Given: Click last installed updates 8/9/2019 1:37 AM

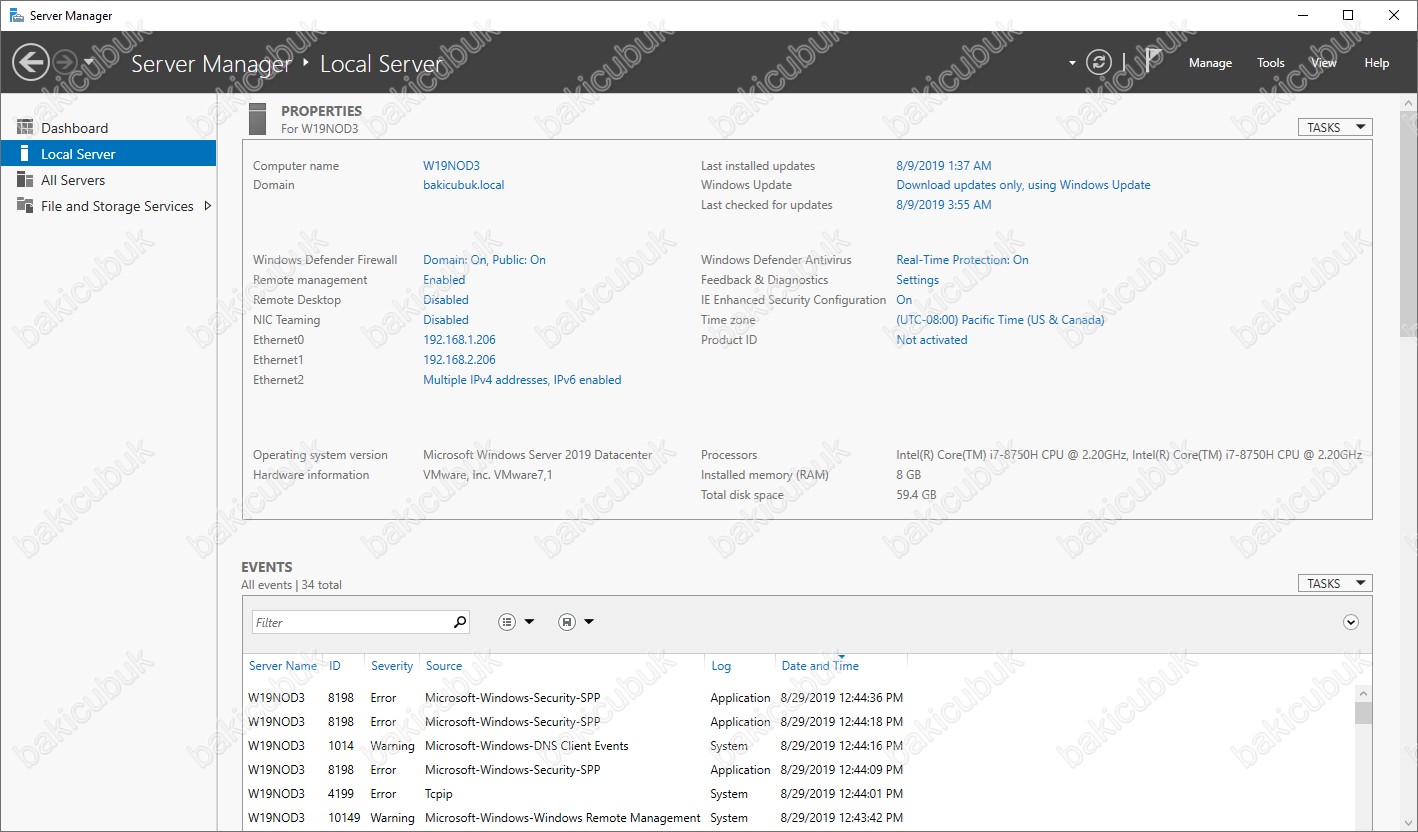Looking at the screenshot, I should point(944,166).
